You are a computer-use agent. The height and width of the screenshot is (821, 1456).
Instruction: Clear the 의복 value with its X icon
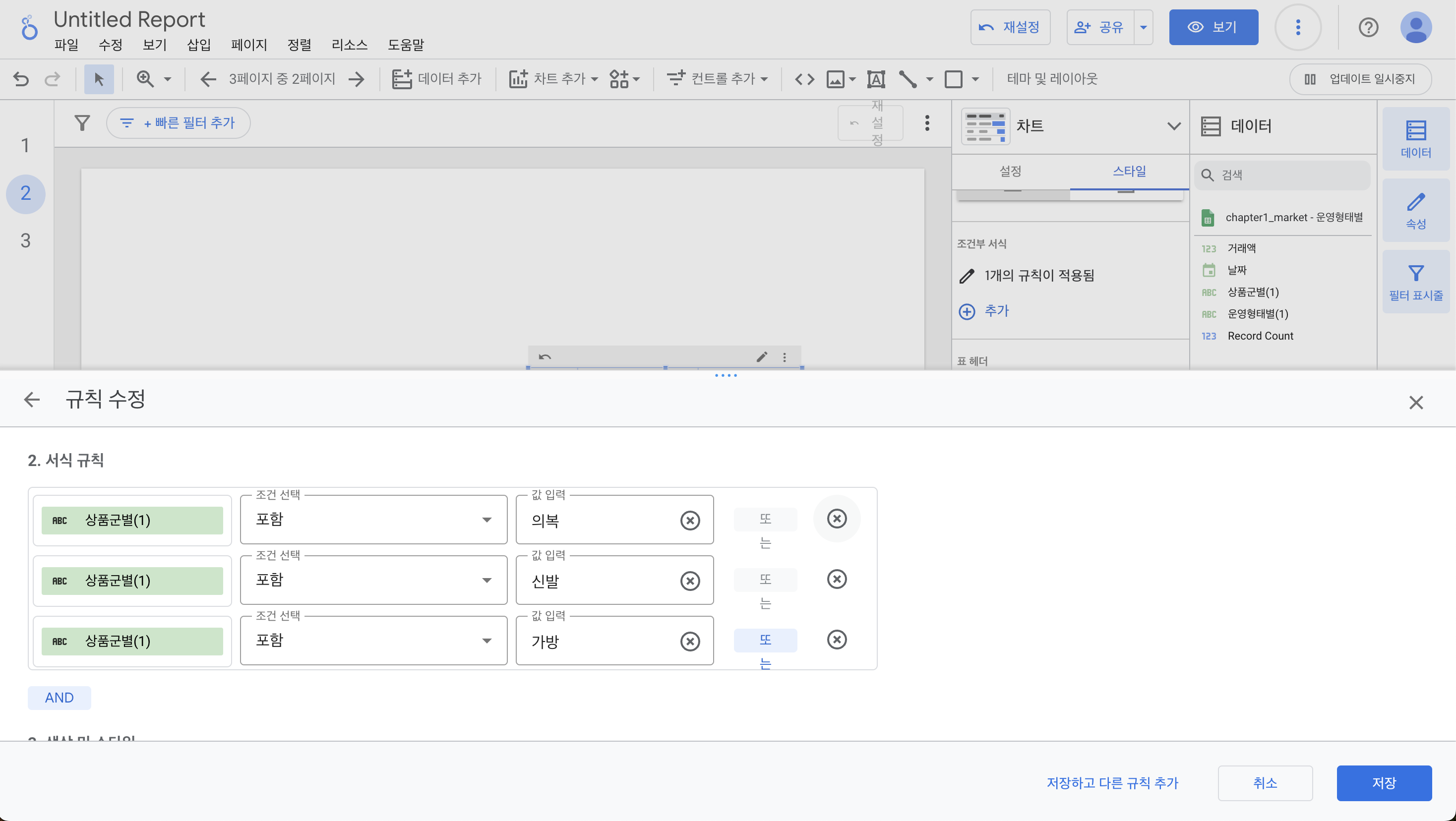click(689, 521)
